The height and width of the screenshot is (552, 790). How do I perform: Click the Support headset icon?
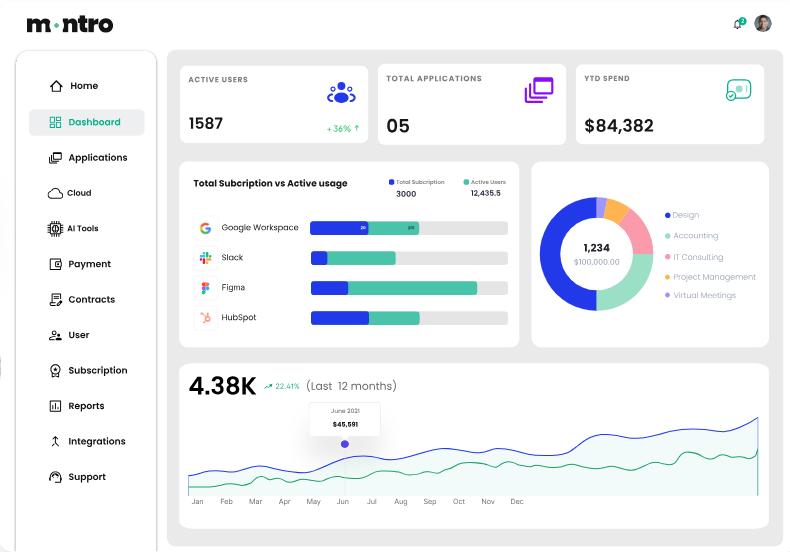[56, 477]
